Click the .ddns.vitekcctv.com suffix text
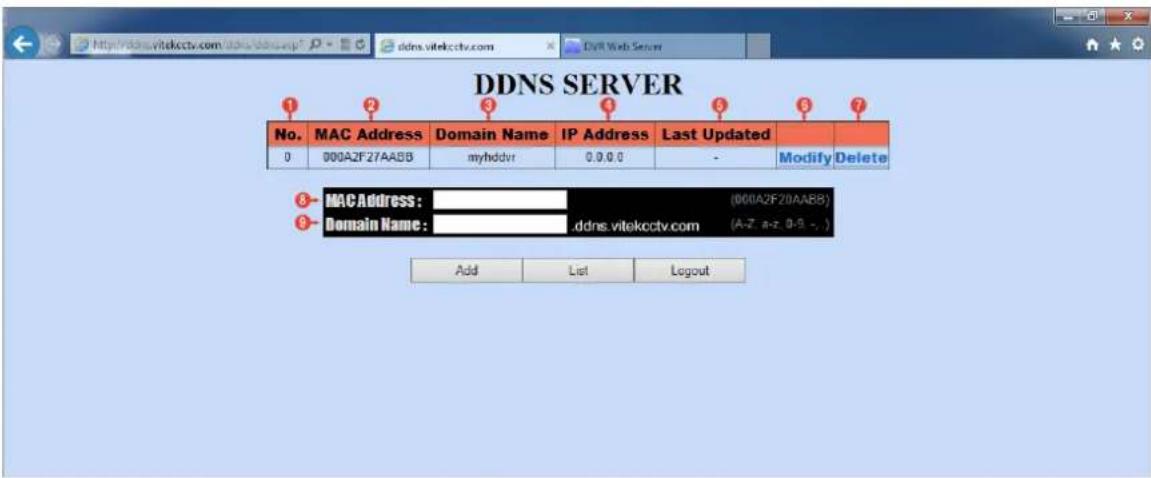 click(636, 225)
